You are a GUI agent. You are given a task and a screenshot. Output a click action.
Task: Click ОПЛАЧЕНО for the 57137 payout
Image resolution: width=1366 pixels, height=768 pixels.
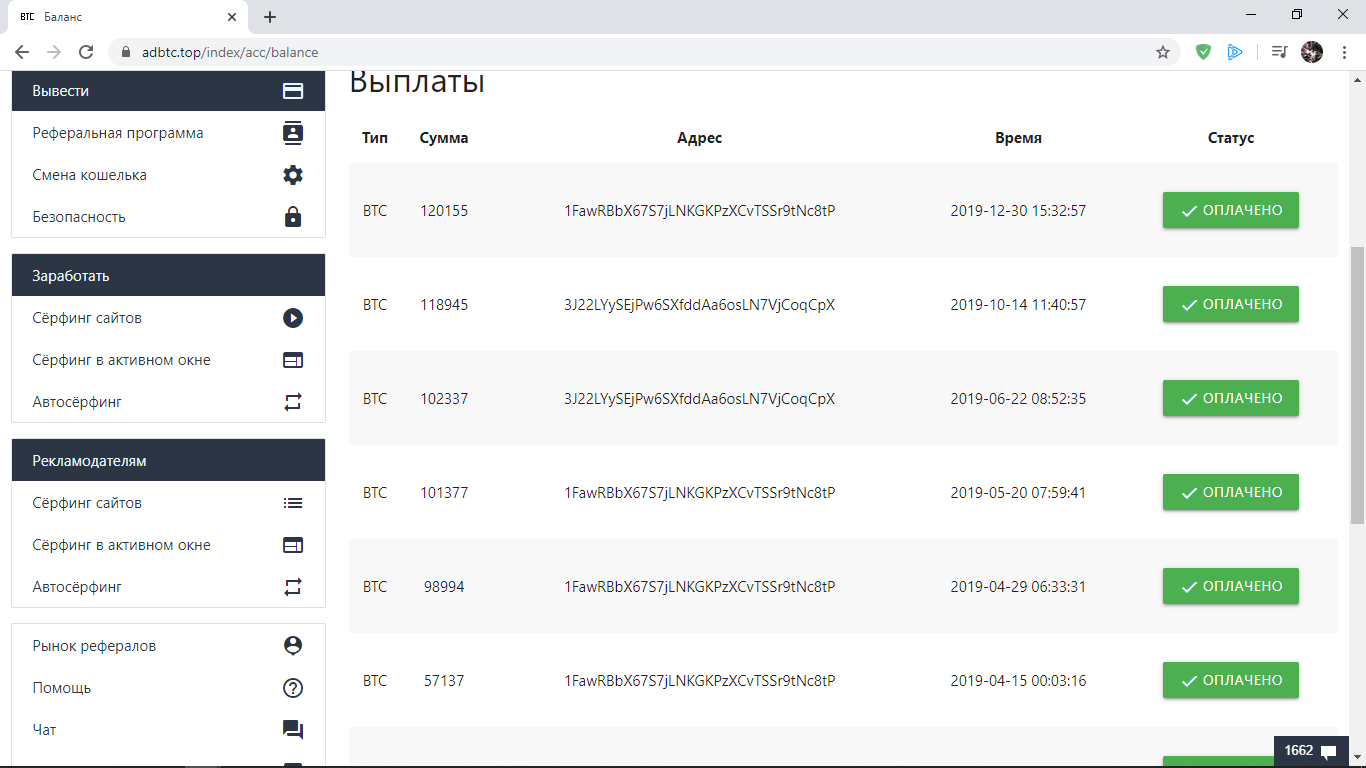coord(1230,680)
